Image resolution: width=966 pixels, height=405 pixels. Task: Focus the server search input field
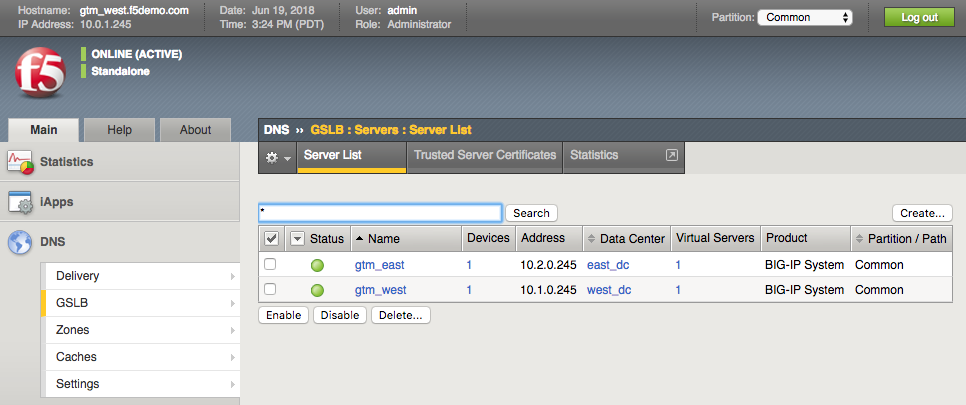[x=380, y=213]
